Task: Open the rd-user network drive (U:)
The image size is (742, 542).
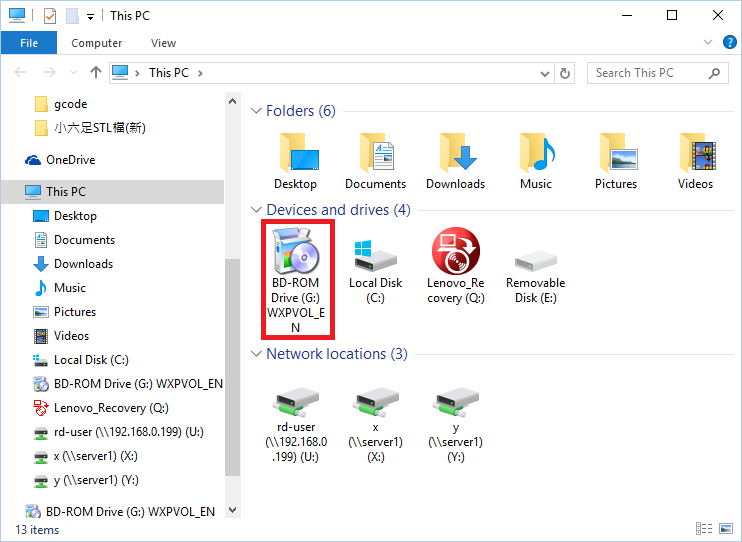Action: [295, 403]
